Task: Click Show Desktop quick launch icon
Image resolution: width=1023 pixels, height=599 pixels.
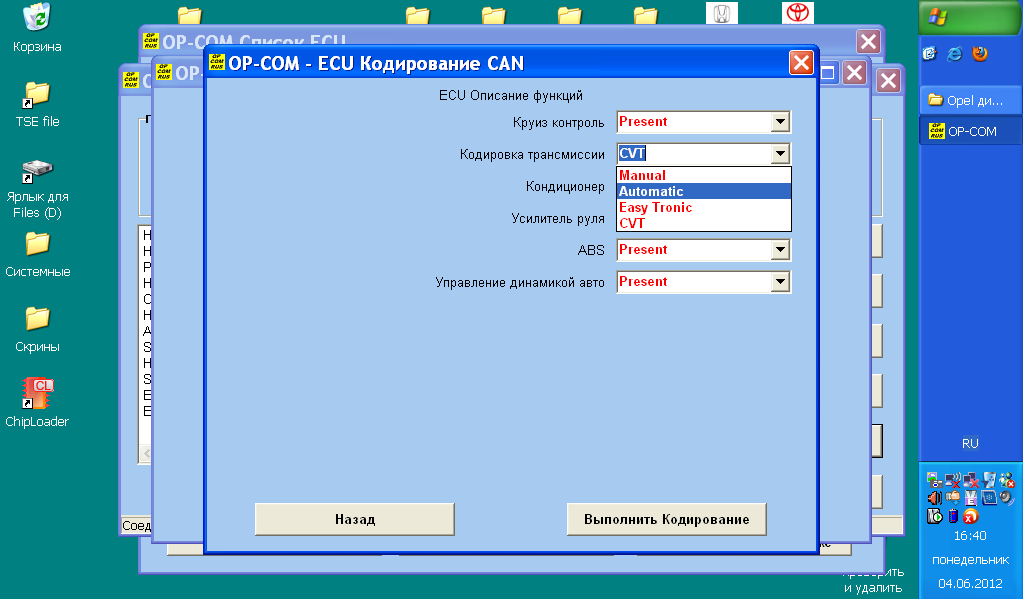Action: point(930,54)
